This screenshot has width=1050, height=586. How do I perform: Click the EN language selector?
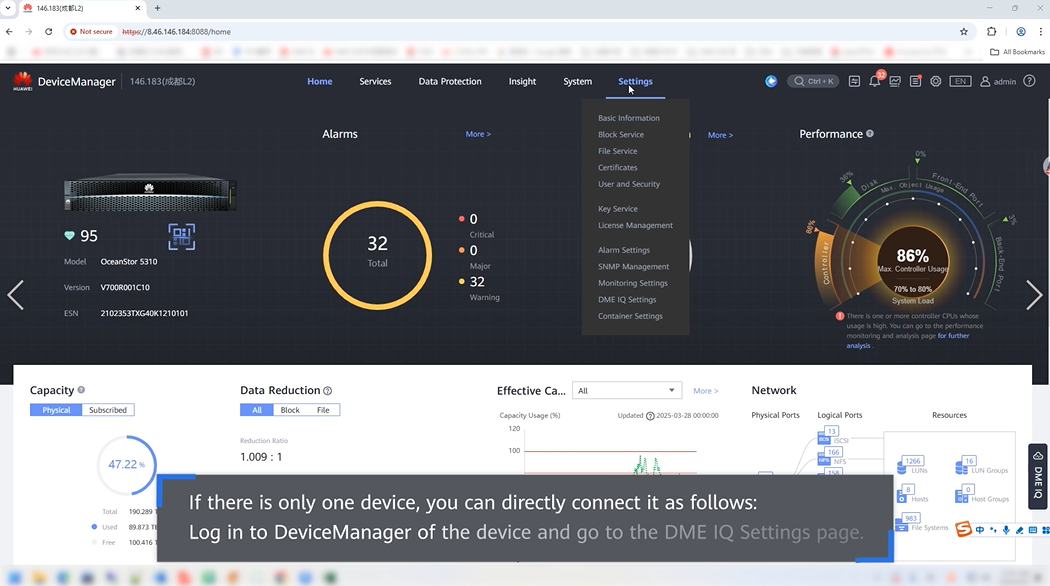tap(960, 82)
